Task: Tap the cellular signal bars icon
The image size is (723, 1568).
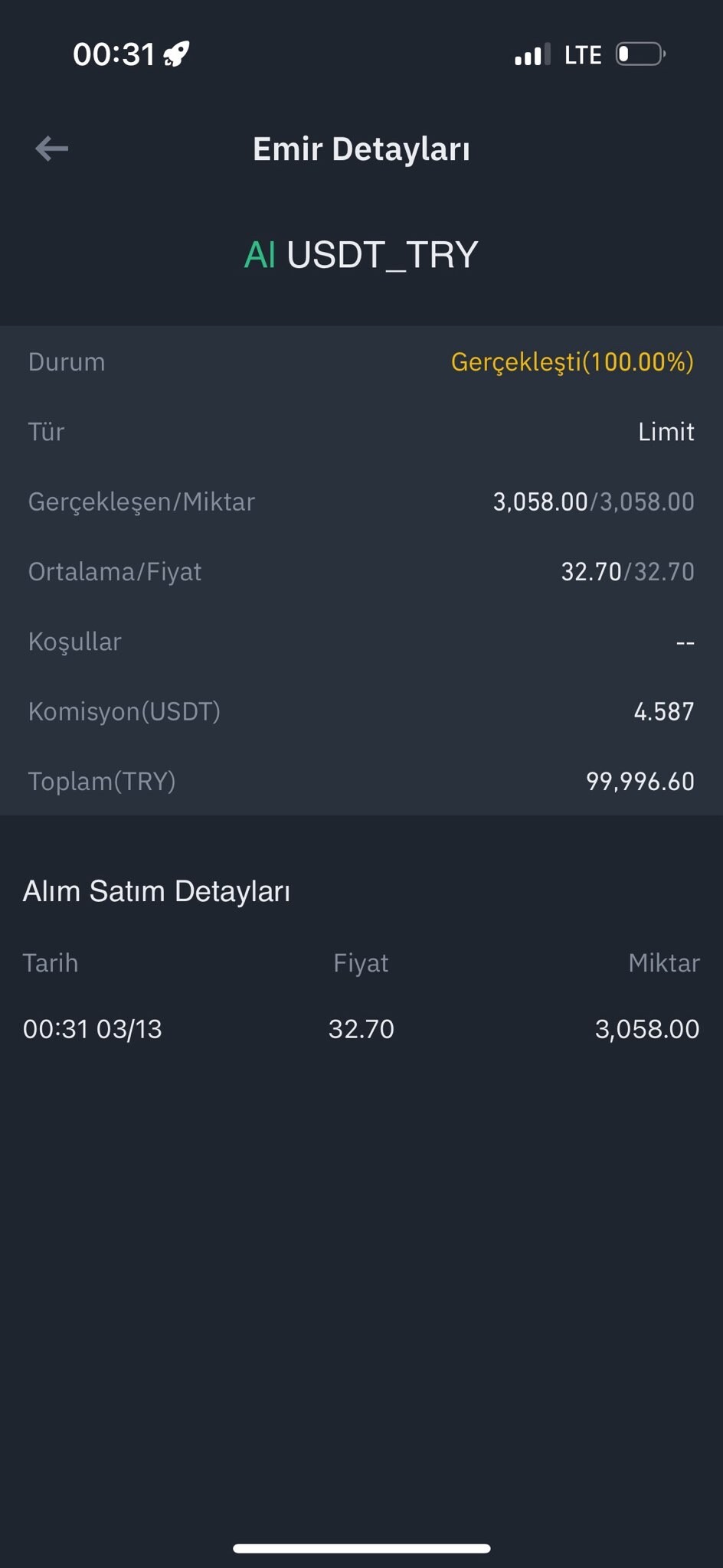Action: [532, 55]
